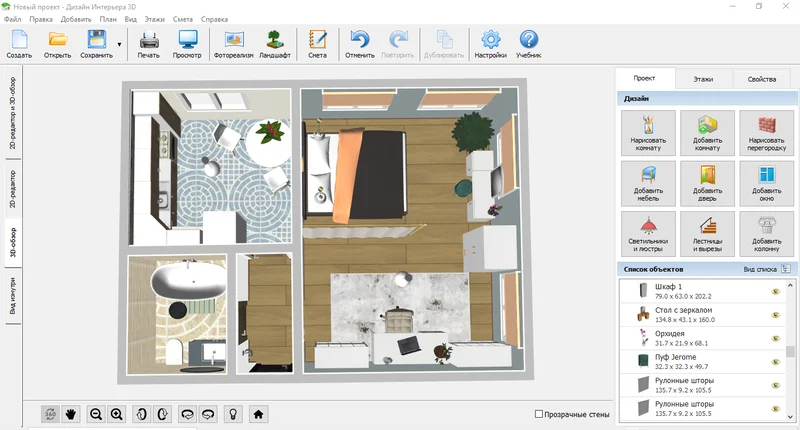Click the Отменить undo arrow

pos(359,44)
